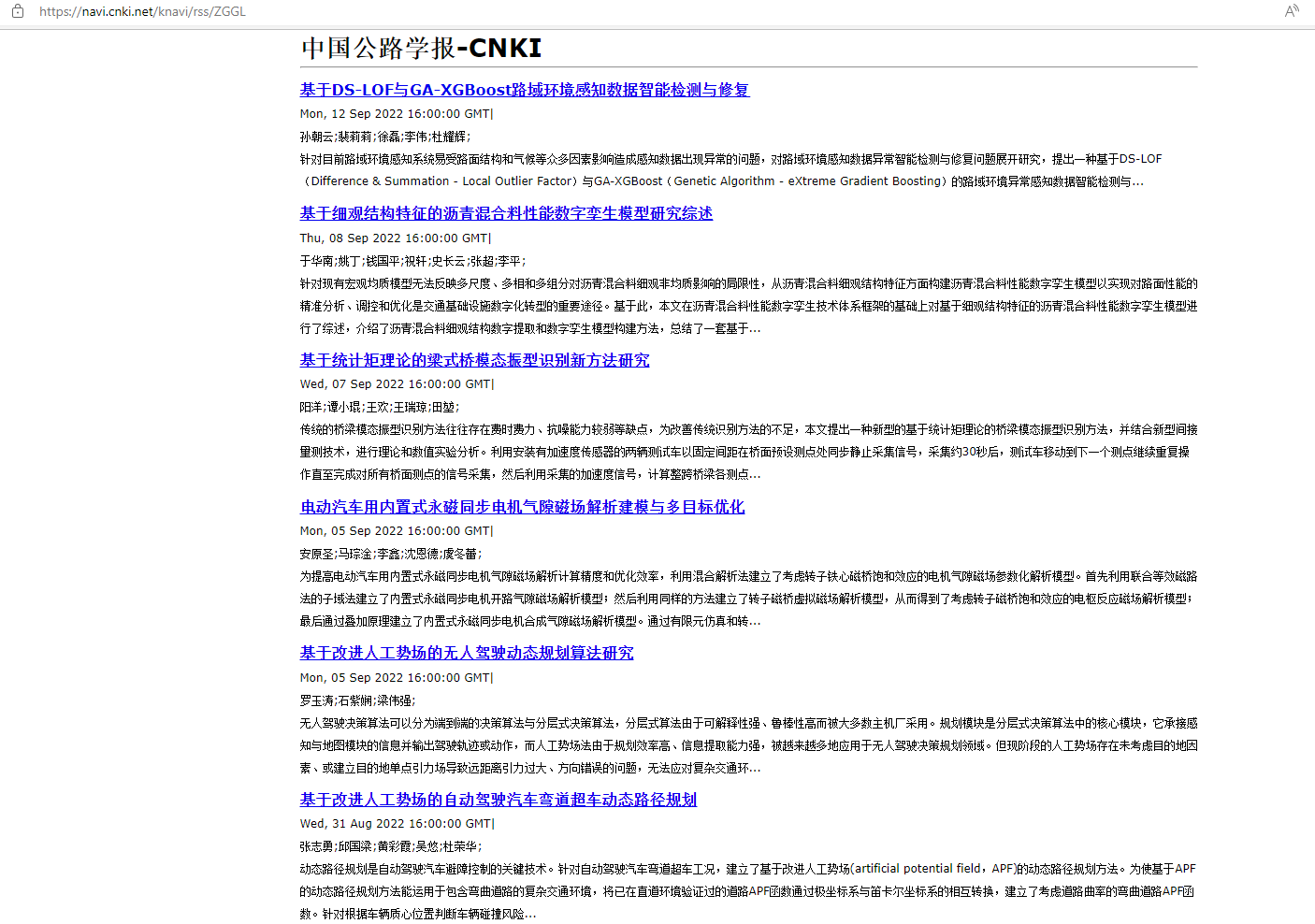
Task: Open the article about DS-LOF与GA-XGBoost数据检测
Action: [x=525, y=90]
